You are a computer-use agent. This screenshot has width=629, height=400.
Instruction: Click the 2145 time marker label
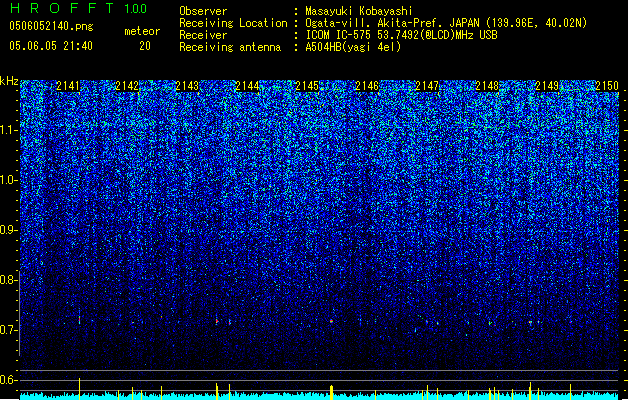[x=307, y=86]
